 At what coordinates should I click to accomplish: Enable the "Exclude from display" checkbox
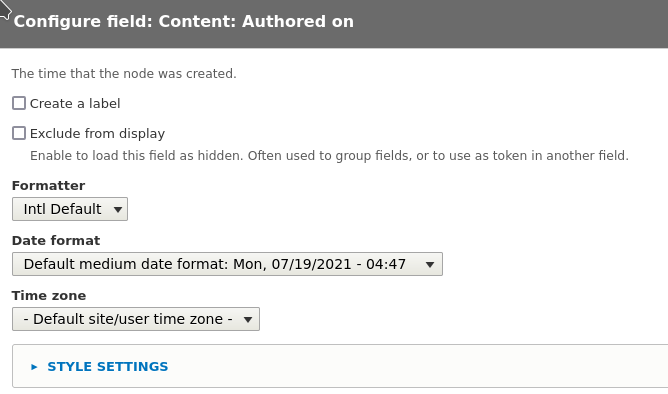click(x=19, y=133)
